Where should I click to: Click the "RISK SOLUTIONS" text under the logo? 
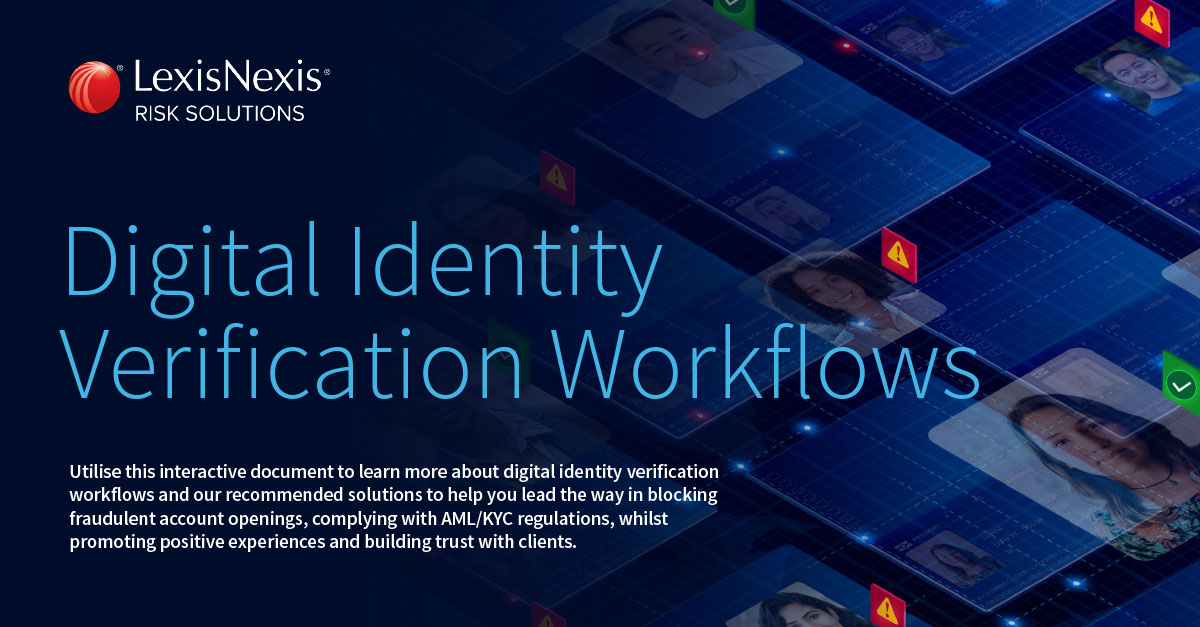pos(219,113)
